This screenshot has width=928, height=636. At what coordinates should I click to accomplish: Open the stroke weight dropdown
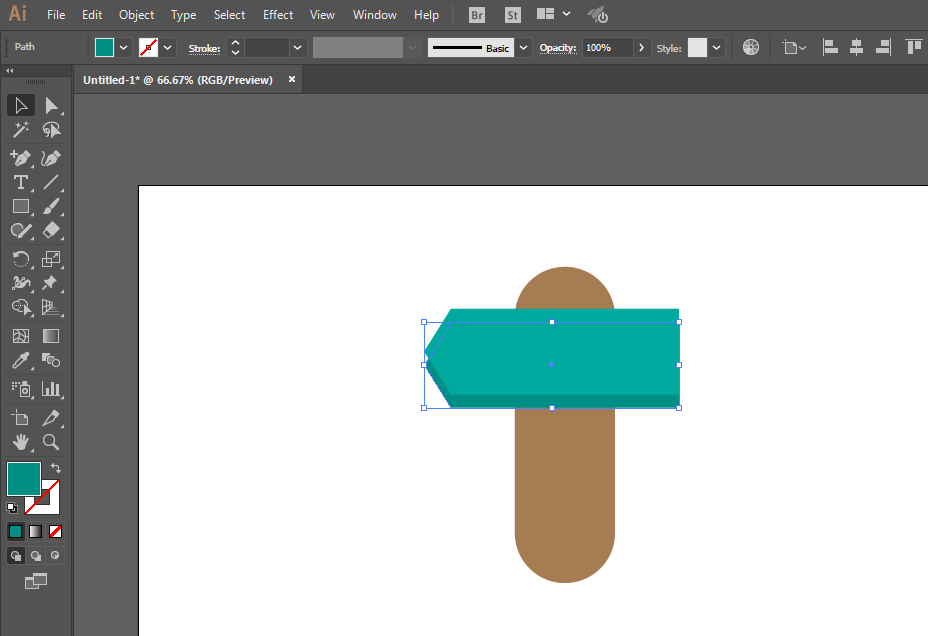[297, 48]
